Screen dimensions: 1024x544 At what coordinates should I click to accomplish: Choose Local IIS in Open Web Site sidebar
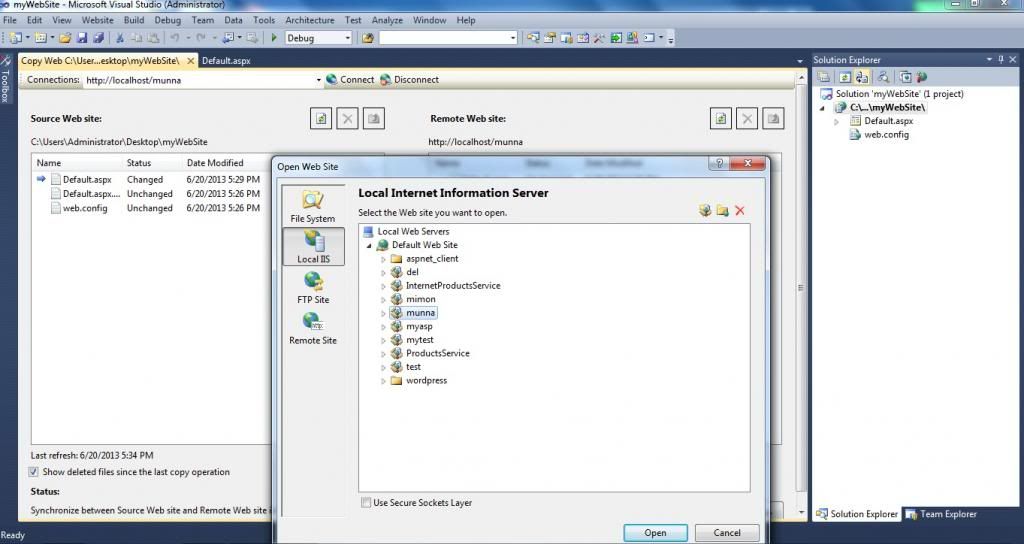(313, 246)
